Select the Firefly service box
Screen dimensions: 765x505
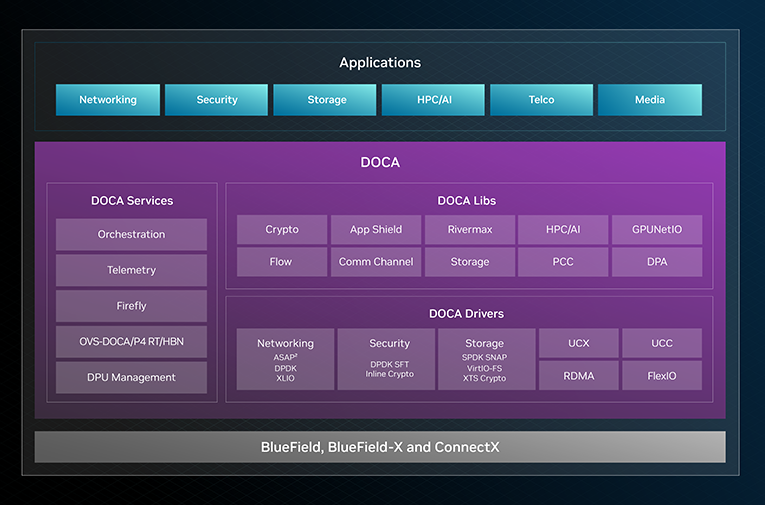pos(131,306)
